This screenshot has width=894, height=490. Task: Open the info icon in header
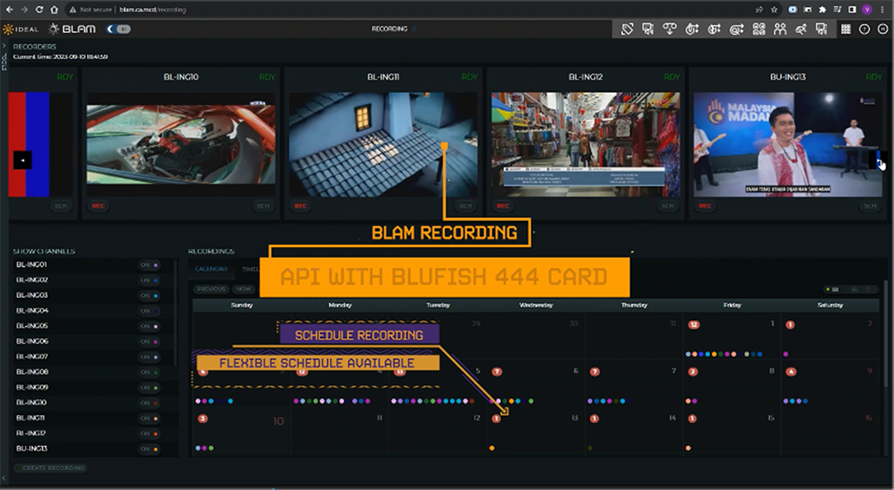point(865,29)
